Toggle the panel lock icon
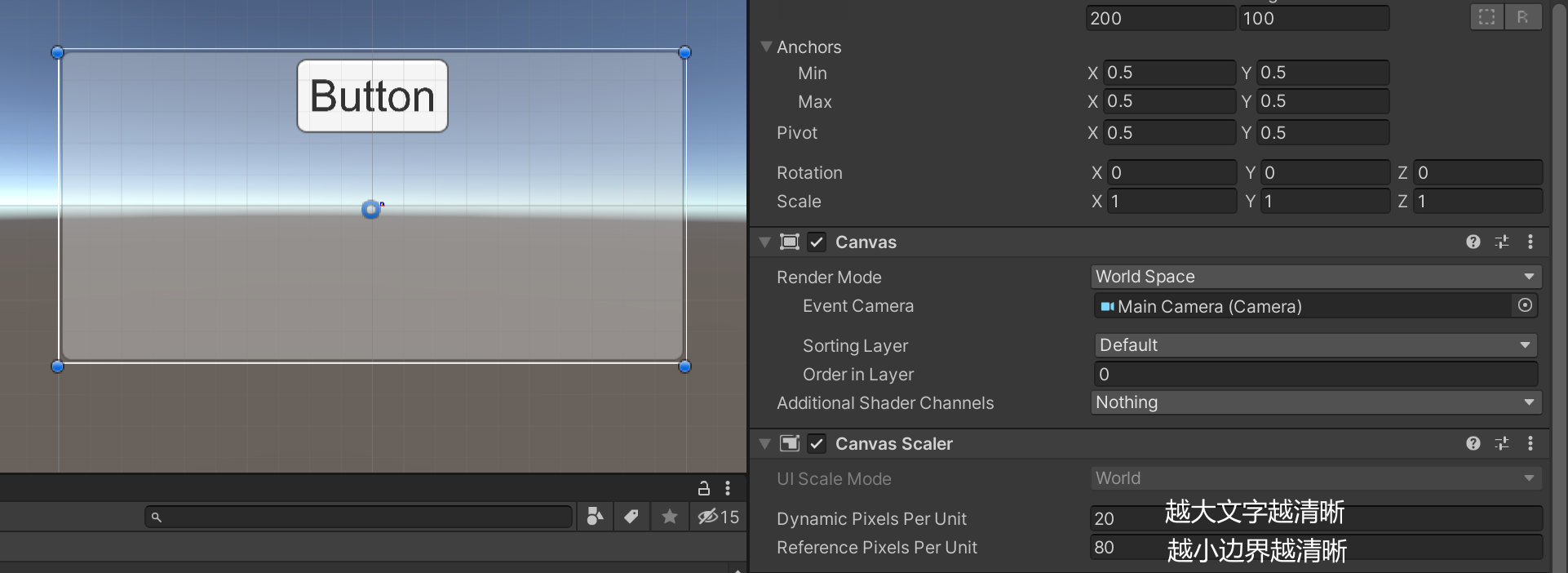The image size is (1568, 573). point(703,488)
